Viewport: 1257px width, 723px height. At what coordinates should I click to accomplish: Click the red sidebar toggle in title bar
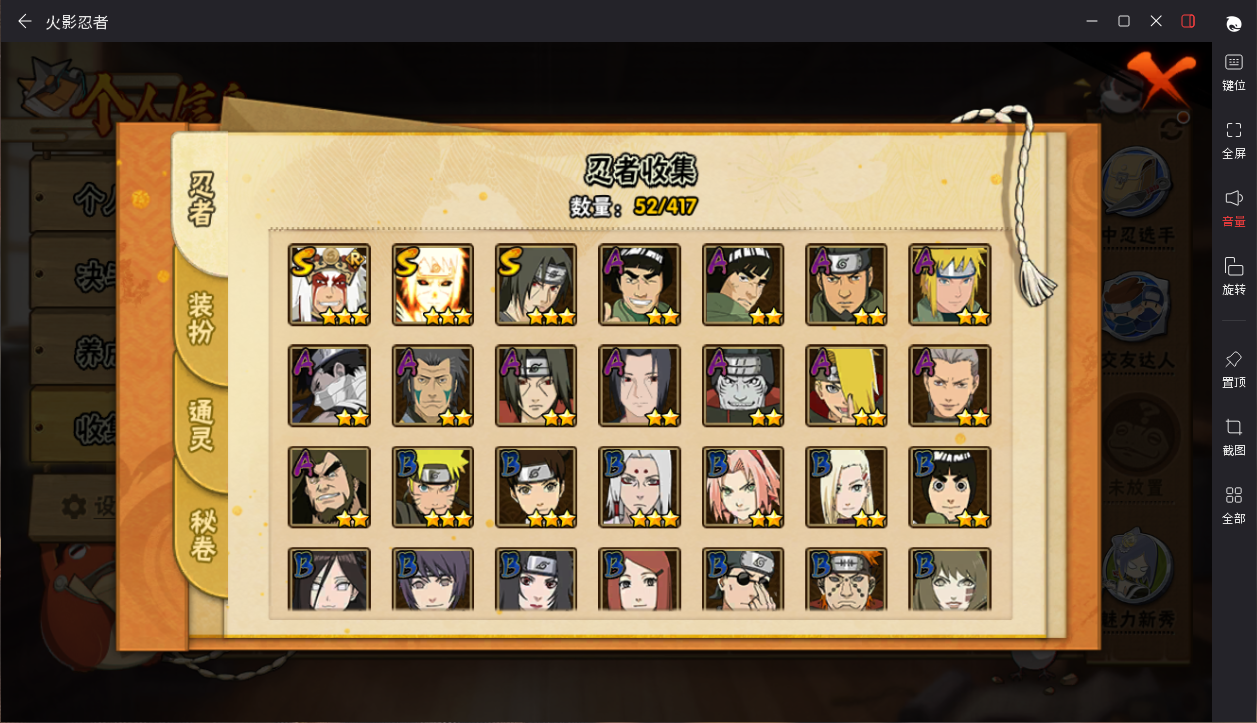(1188, 21)
